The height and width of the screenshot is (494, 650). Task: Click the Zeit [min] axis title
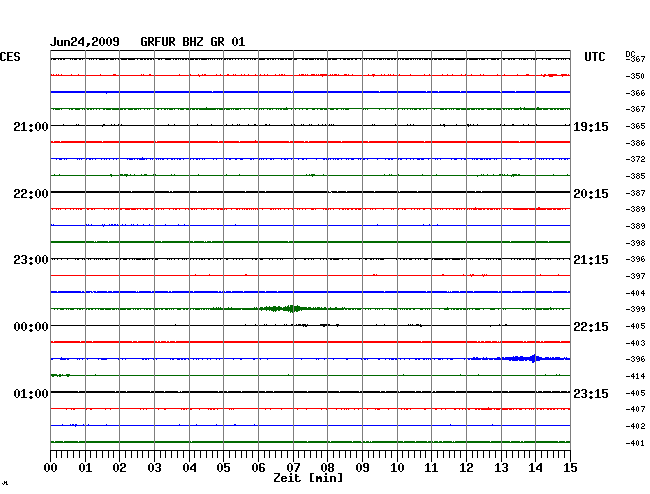point(308,478)
